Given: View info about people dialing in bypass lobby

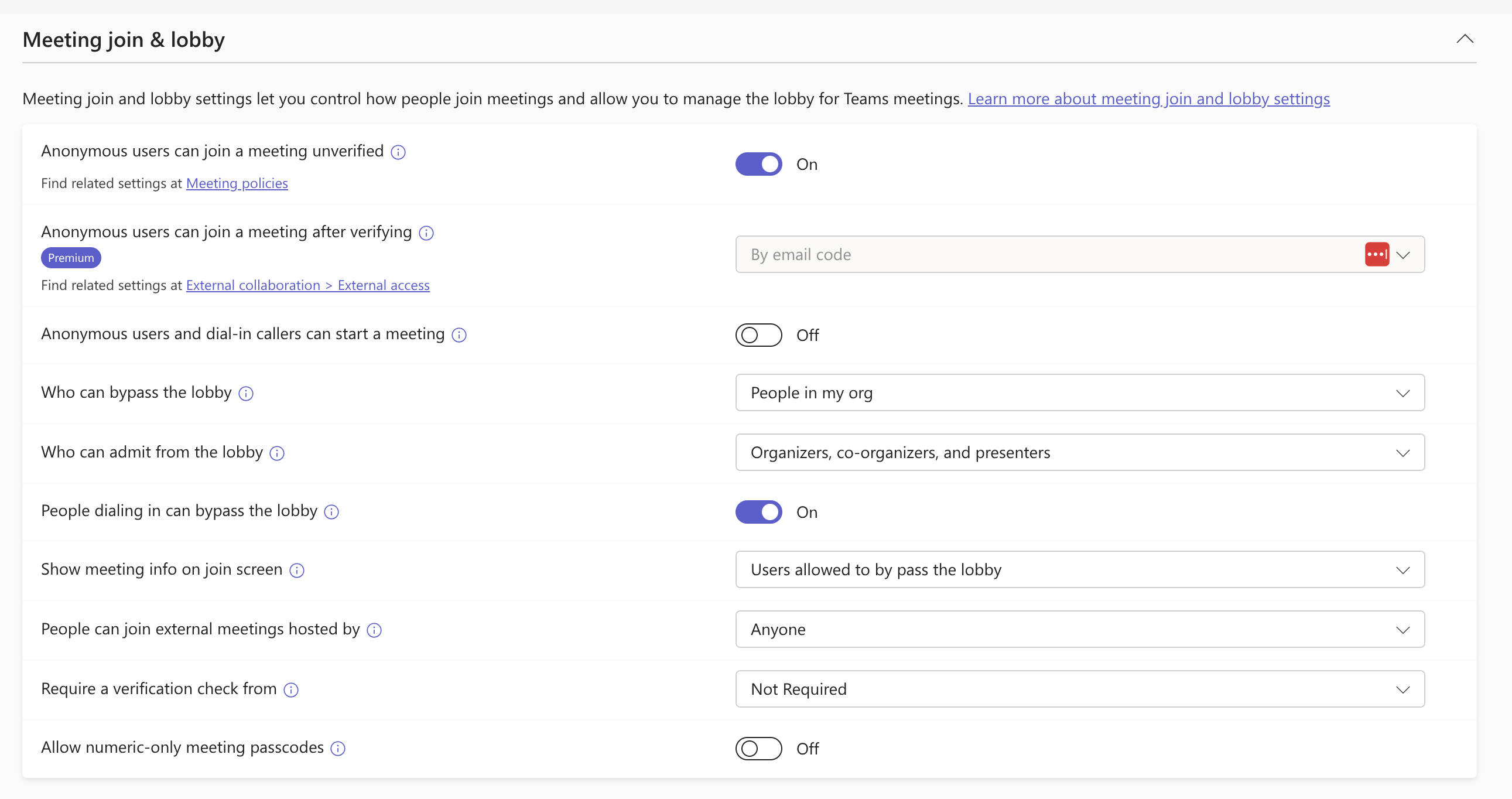Looking at the screenshot, I should (331, 512).
